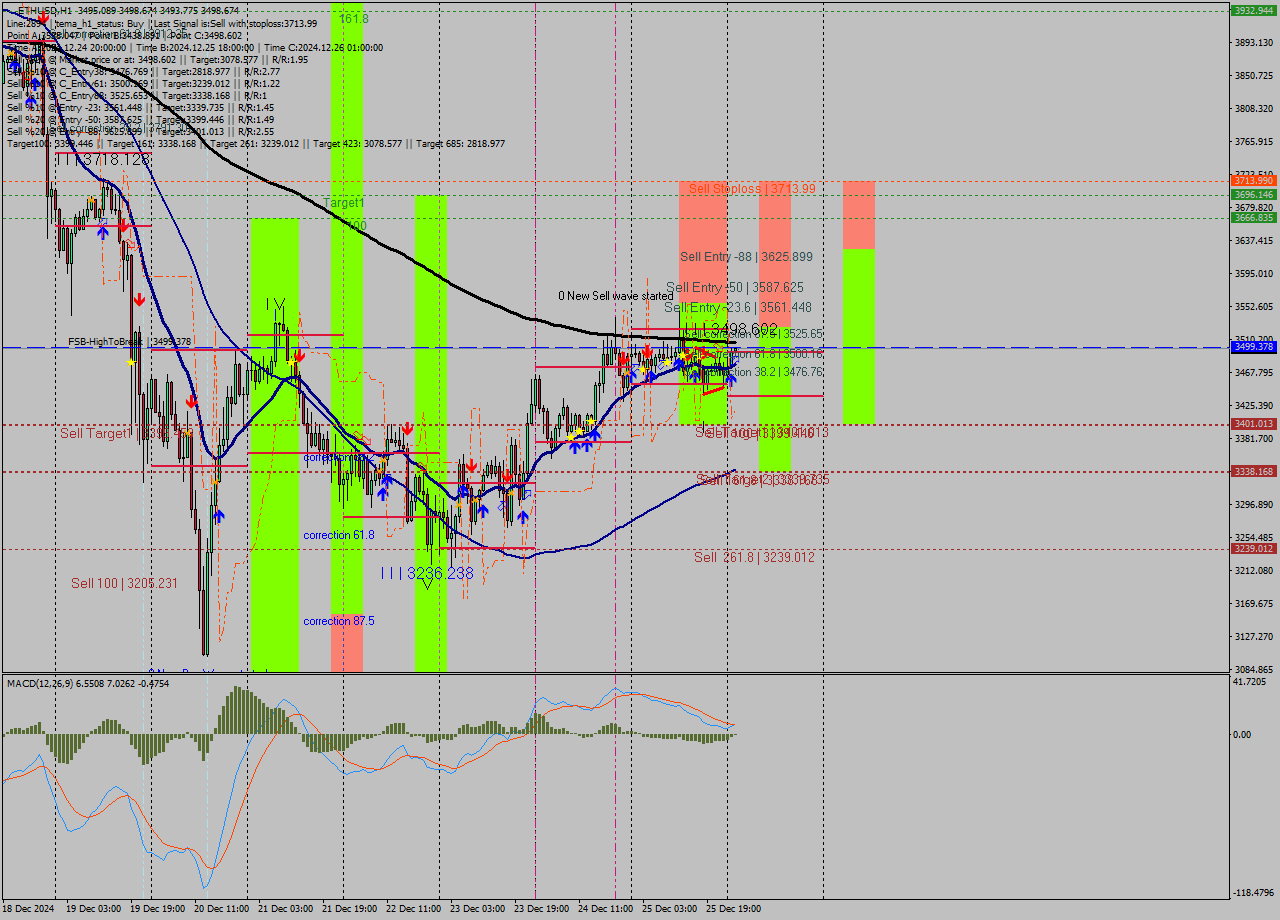
Task: Click the 'Target 685: 2818.977' info text
Action: pyautogui.click(x=461, y=144)
